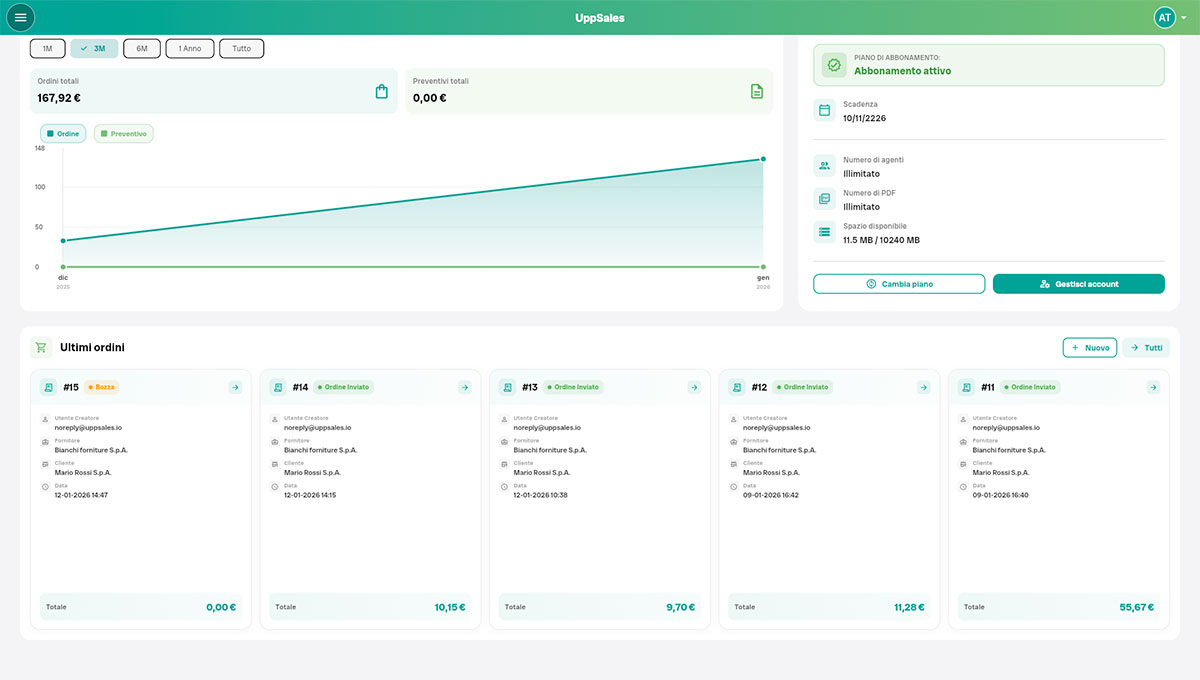The width and height of the screenshot is (1200, 680).
Task: Switch to the Tutto filter
Action: pos(241,47)
